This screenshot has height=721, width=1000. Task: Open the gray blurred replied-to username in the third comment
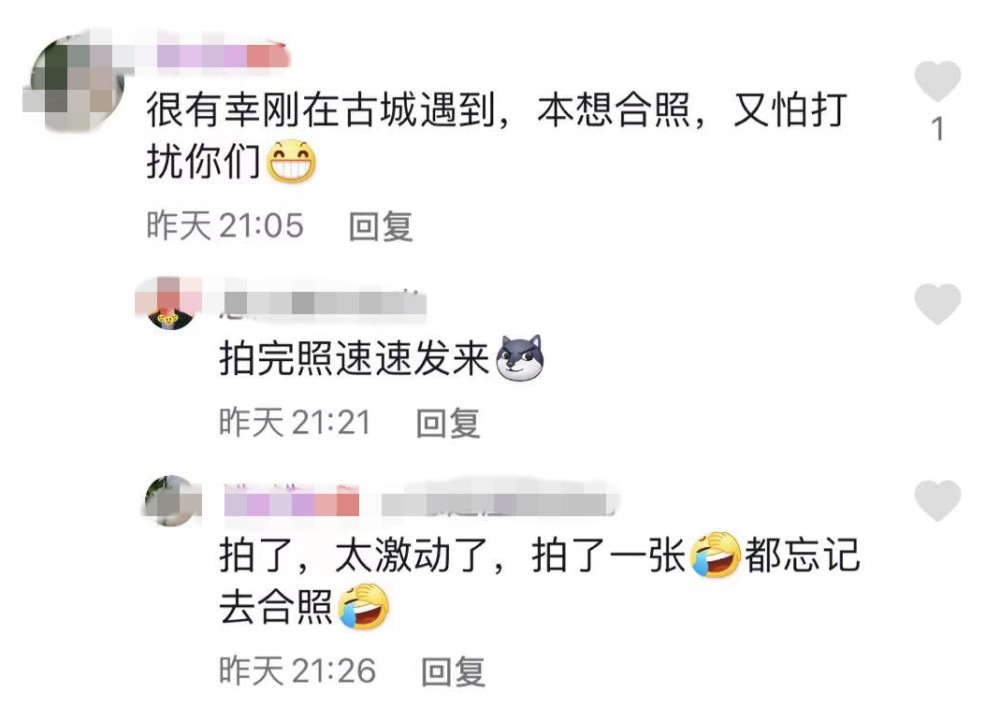pos(499,500)
